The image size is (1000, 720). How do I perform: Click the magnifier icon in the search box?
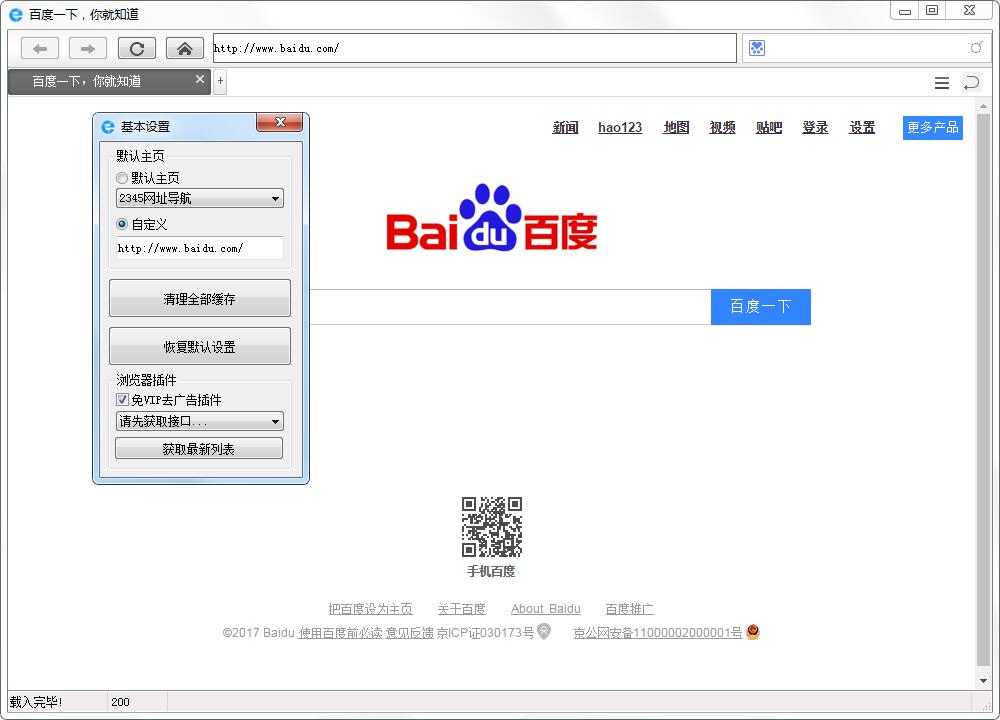point(976,48)
